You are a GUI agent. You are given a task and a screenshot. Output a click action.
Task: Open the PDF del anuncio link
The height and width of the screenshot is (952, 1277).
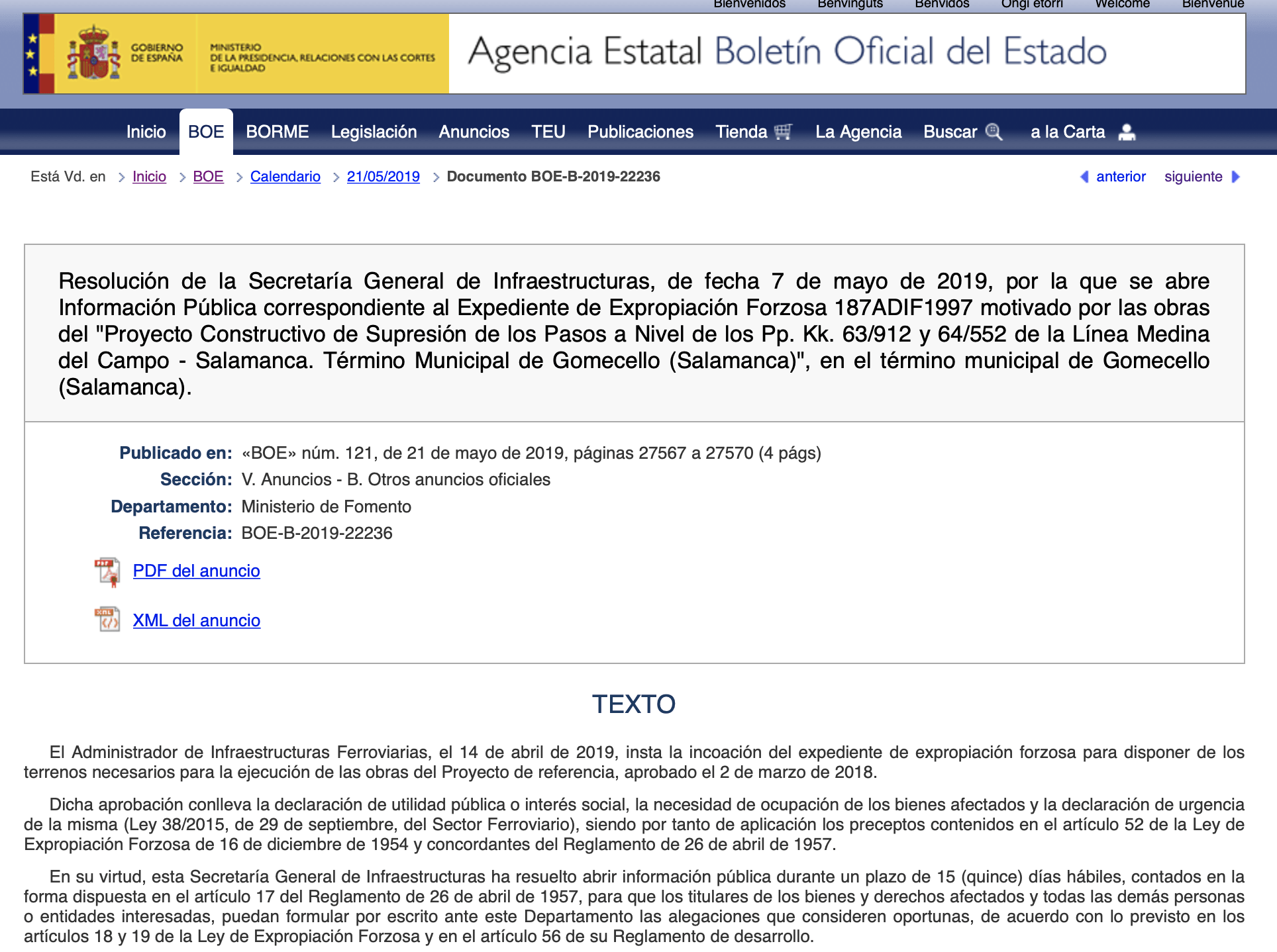click(x=197, y=571)
